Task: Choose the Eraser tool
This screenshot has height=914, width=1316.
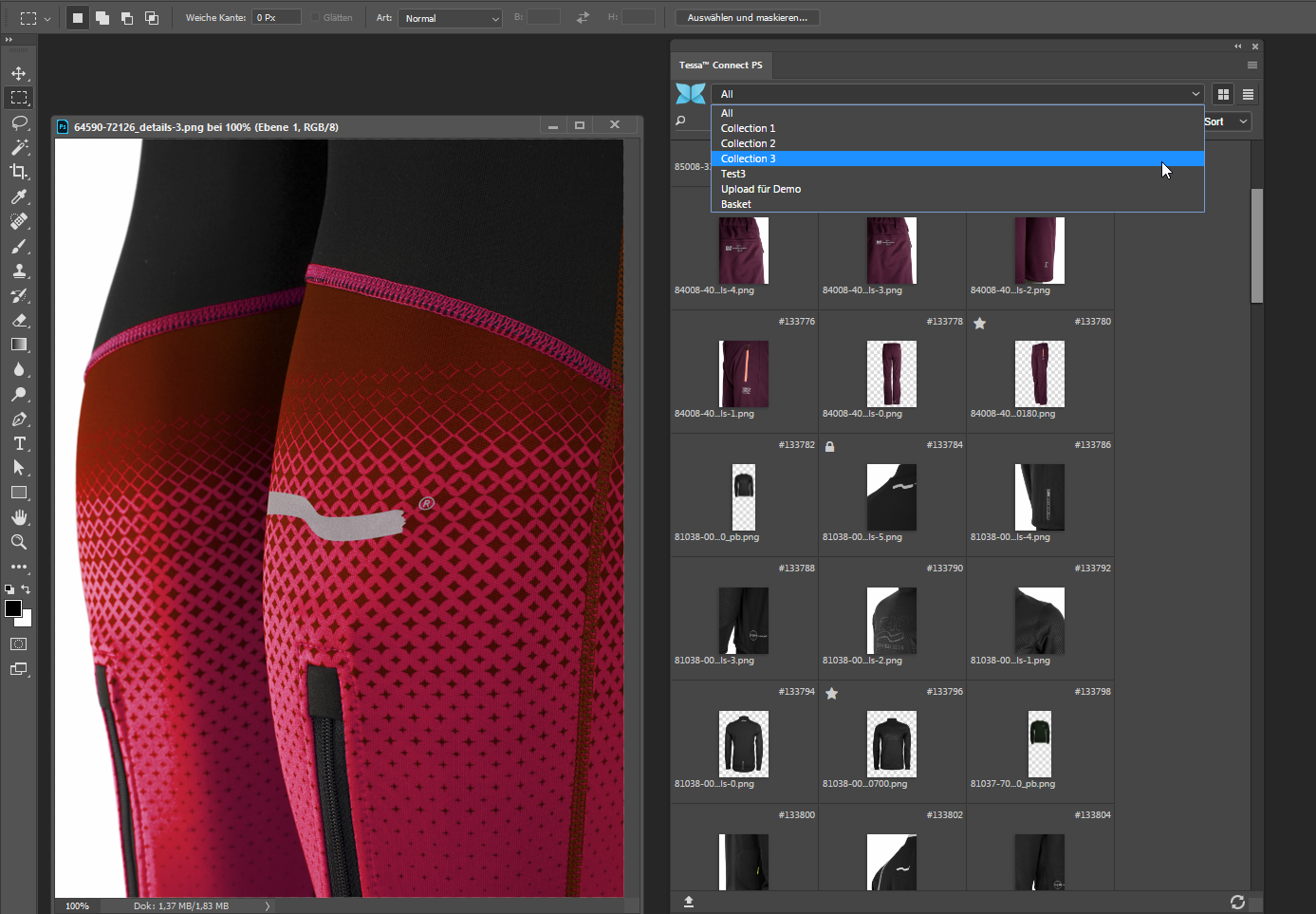Action: coord(19,320)
